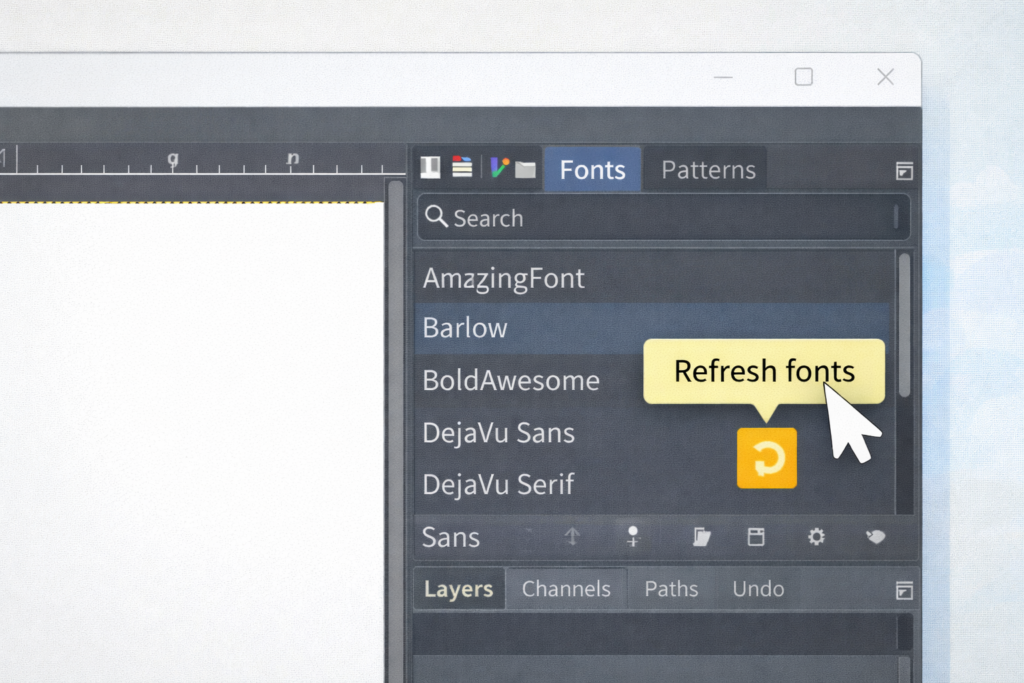1024x683 pixels.
Task: Click the pin icon in the Sans row
Action: [633, 537]
